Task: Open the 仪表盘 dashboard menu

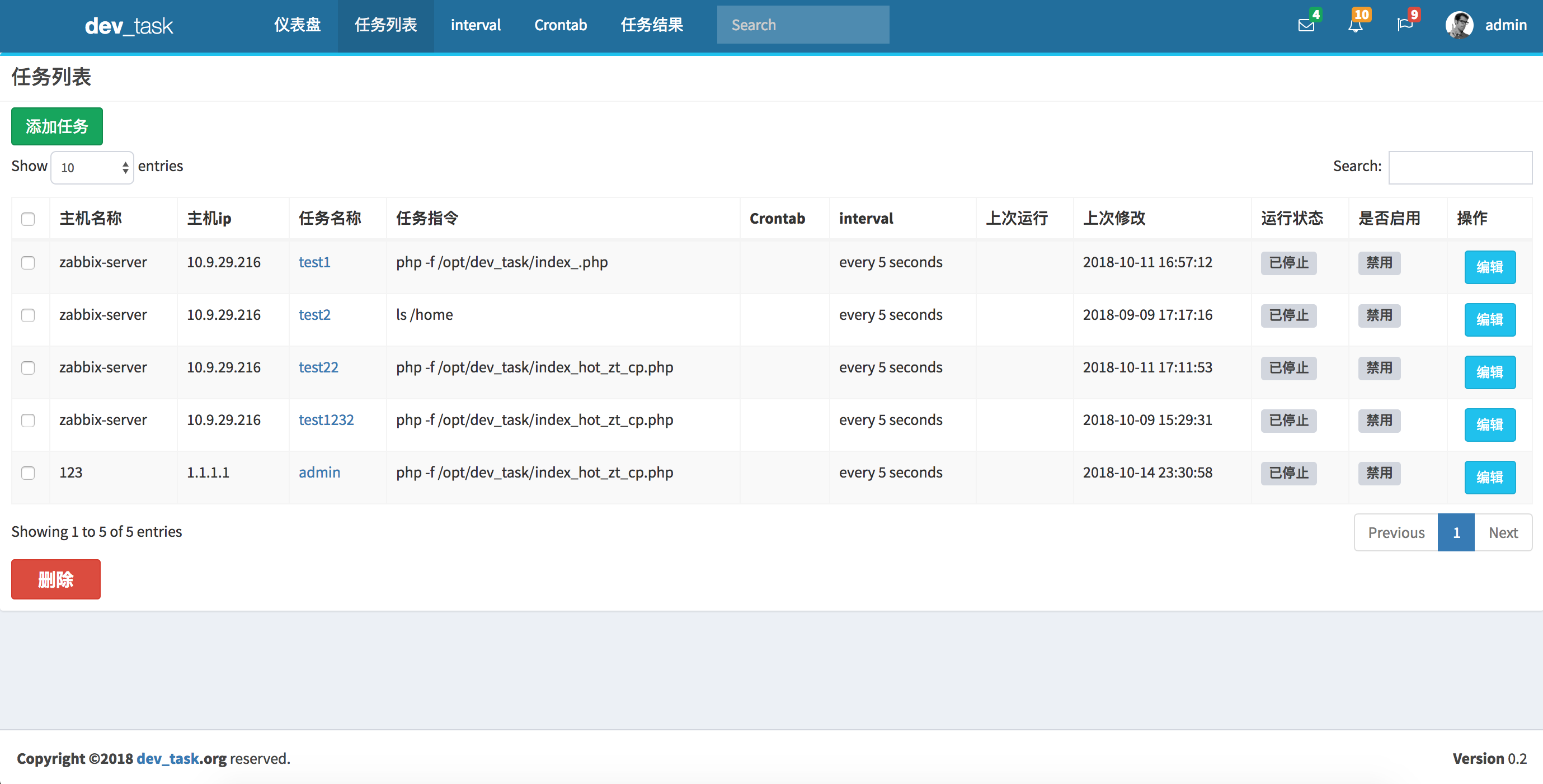Action: [297, 25]
